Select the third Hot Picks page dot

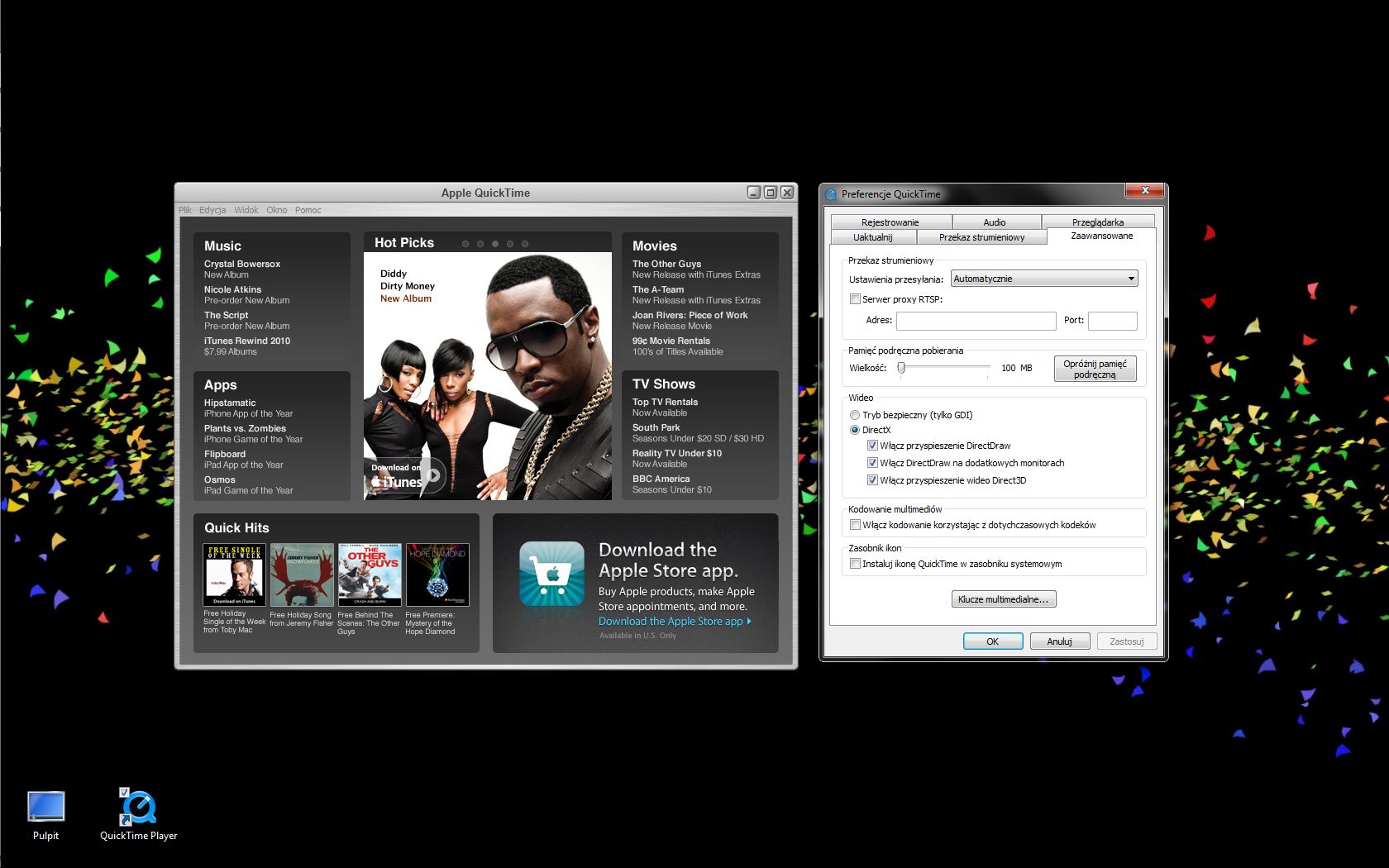495,244
